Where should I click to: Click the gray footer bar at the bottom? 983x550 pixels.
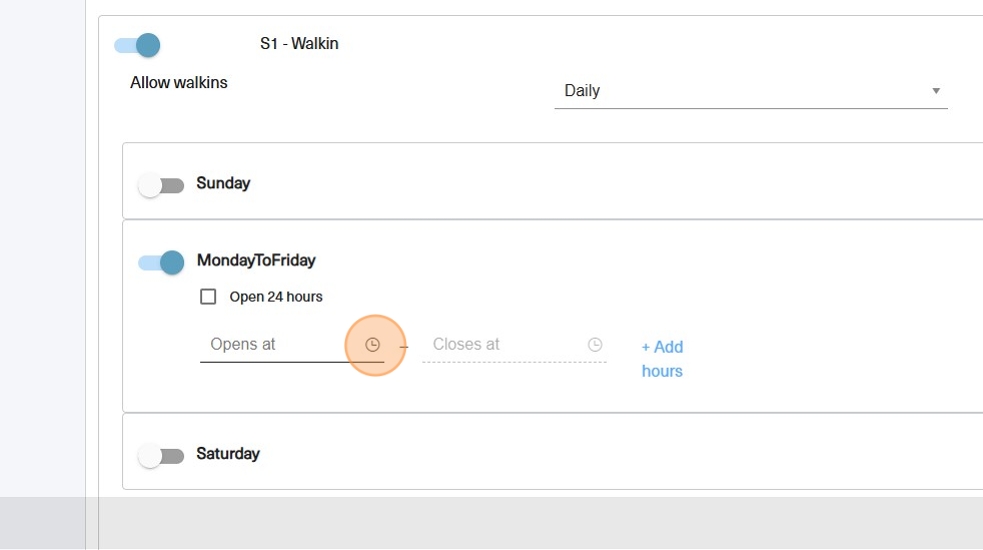540,522
